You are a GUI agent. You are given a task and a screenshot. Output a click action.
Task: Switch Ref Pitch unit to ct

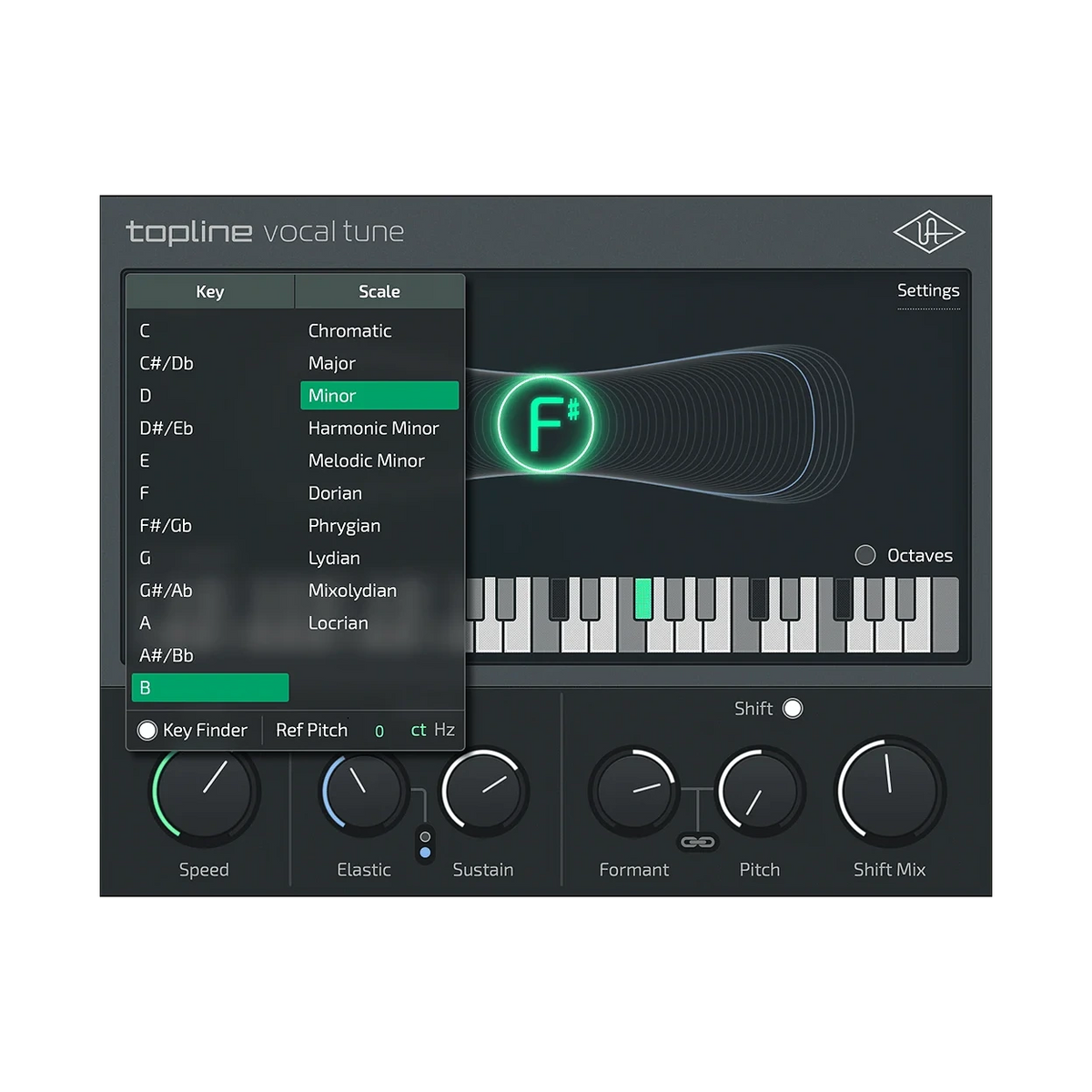[419, 730]
